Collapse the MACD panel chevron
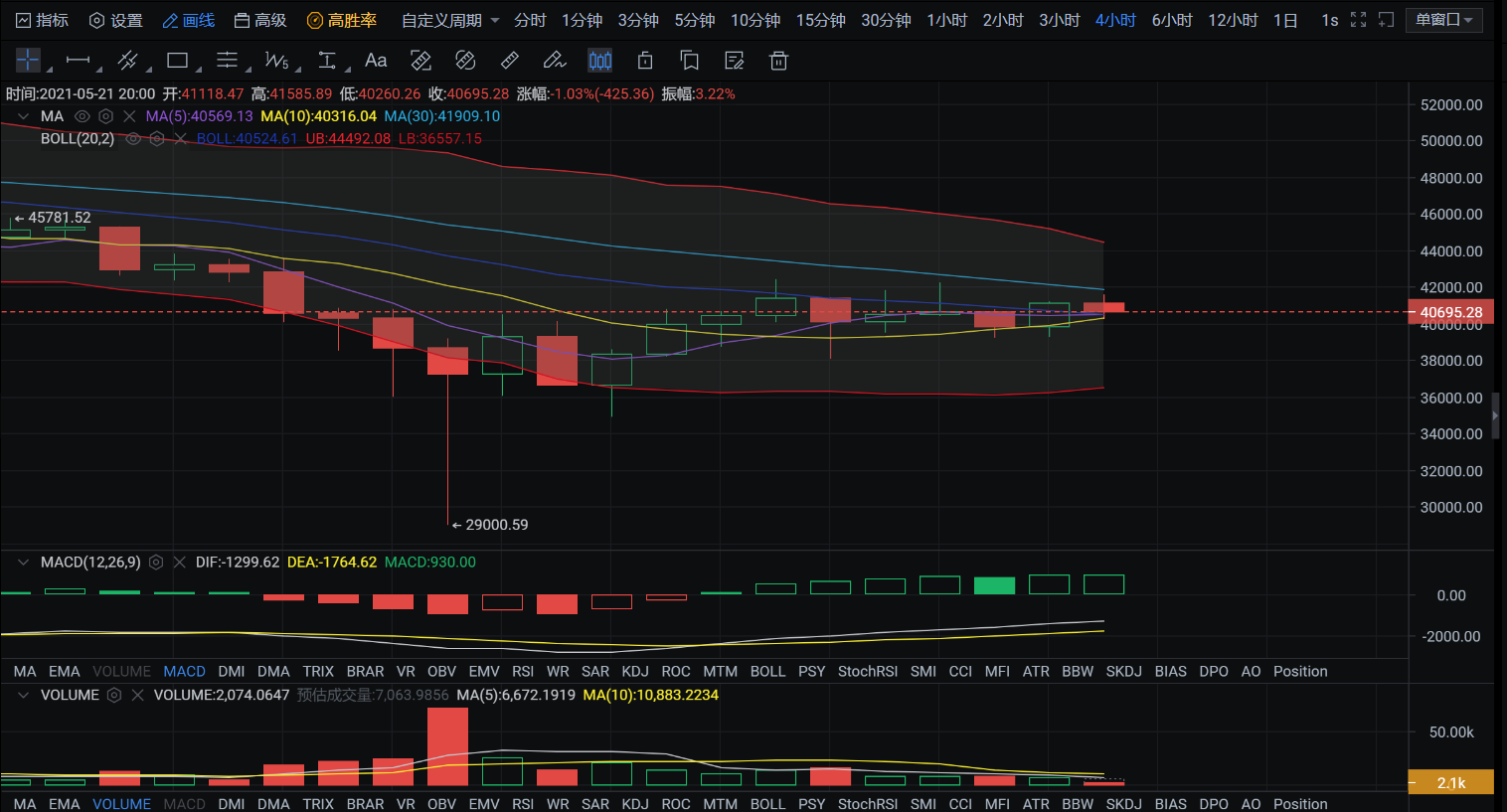 [x=23, y=563]
